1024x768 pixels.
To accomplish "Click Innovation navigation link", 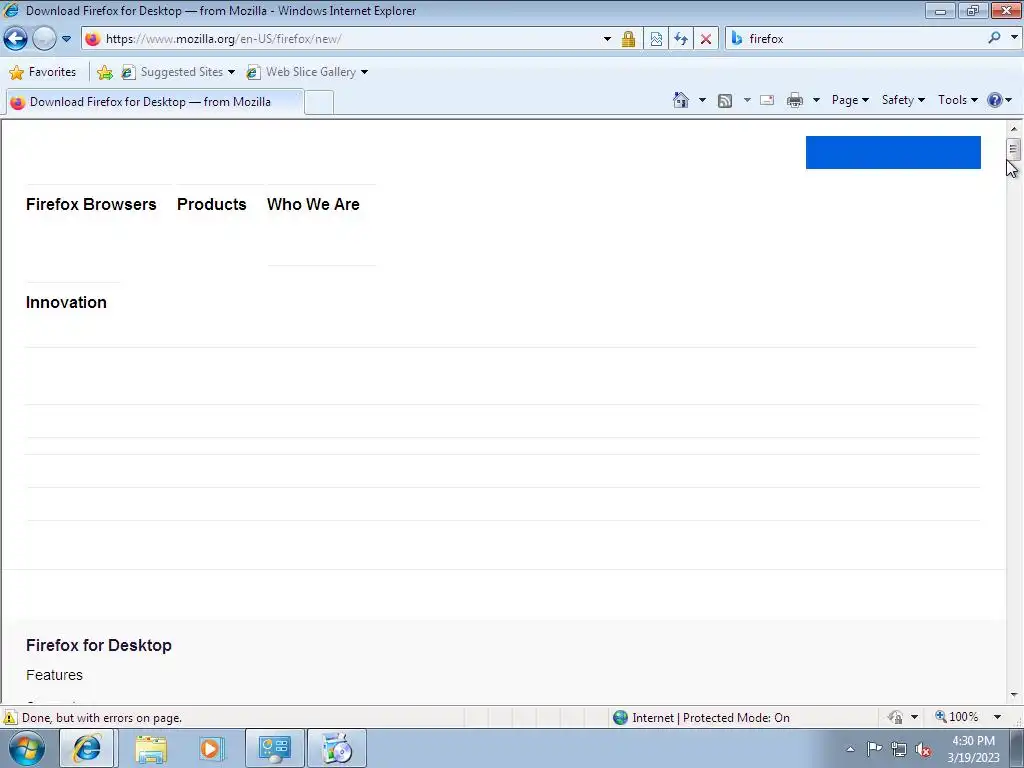I will 66,302.
